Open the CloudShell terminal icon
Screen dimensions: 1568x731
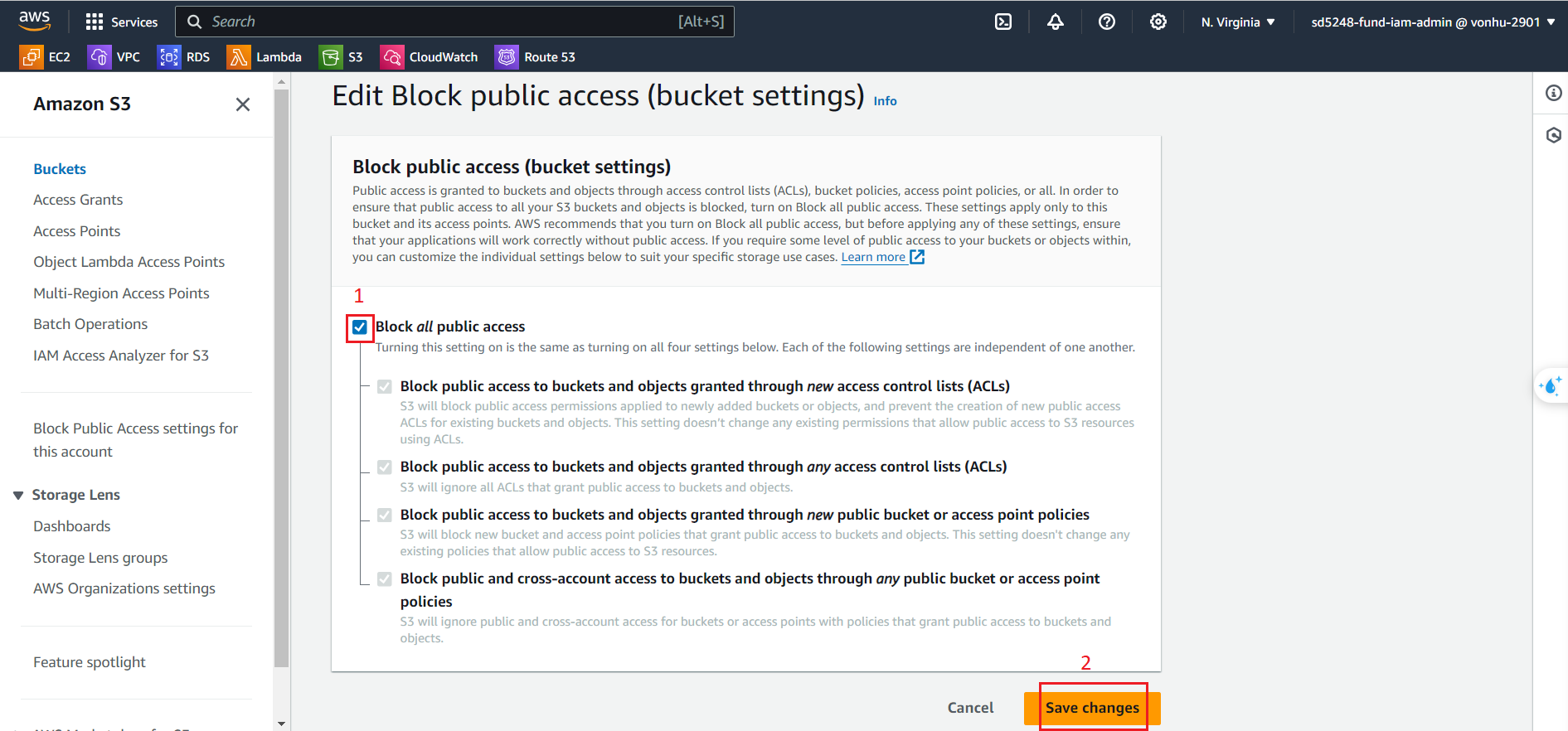(1002, 22)
